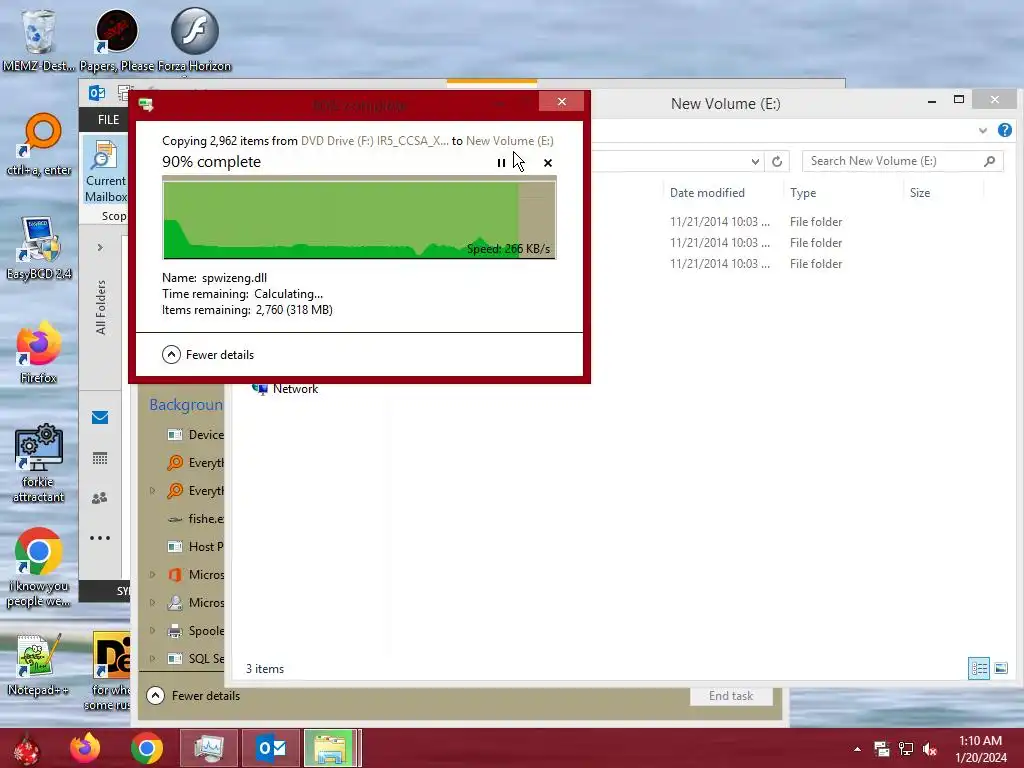Screen dimensions: 1024x768
Task: Open People view in Outlook sidebar
Action: click(x=100, y=498)
